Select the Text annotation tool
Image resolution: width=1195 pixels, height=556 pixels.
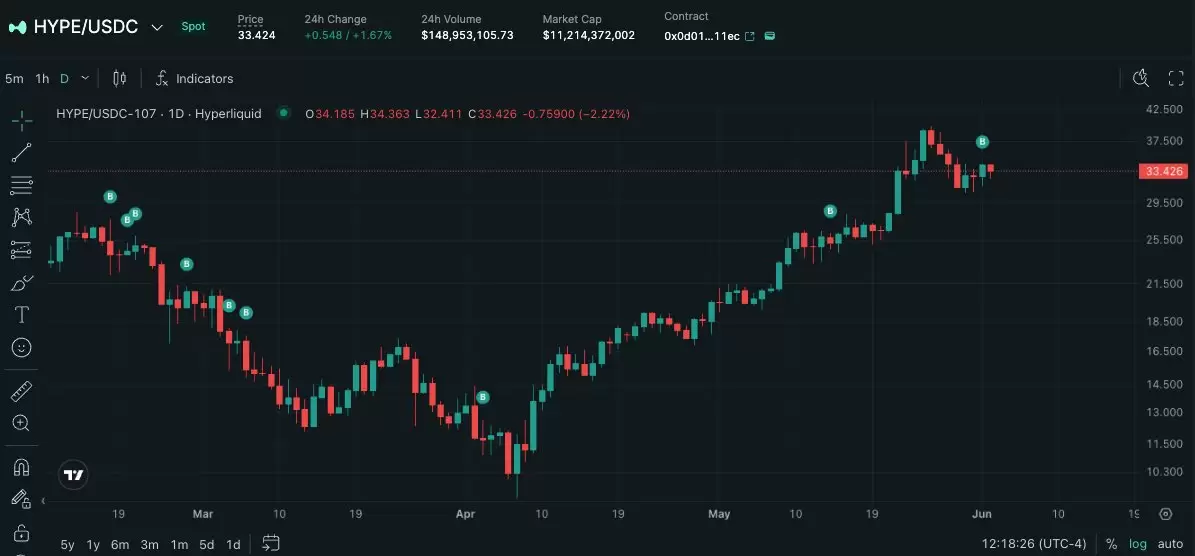[x=21, y=315]
